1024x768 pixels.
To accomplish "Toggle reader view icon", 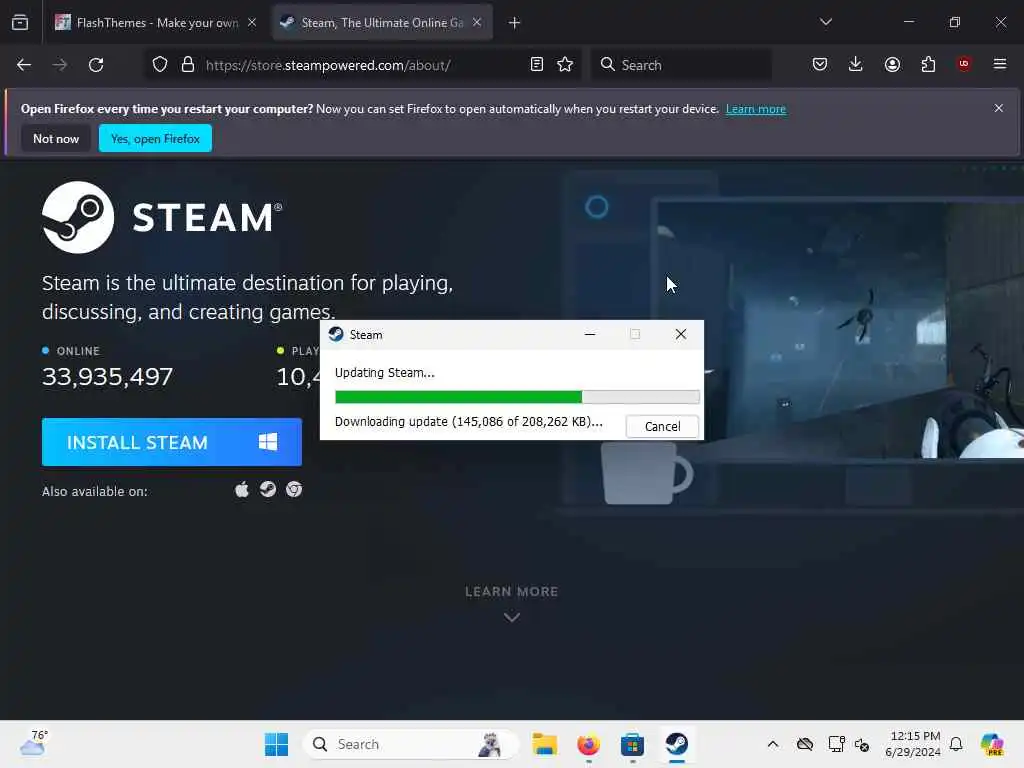I will [x=537, y=65].
